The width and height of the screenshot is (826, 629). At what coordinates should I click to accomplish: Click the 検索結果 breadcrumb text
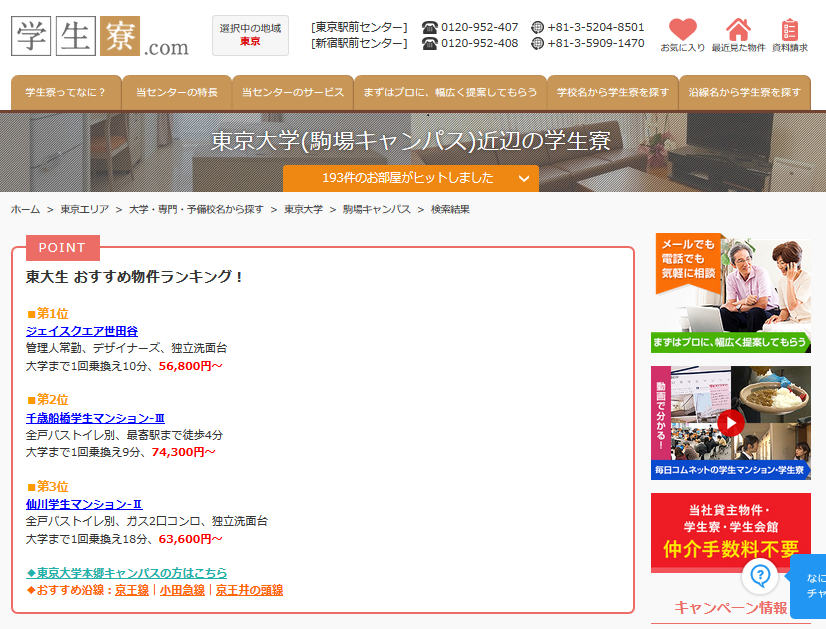[450, 209]
